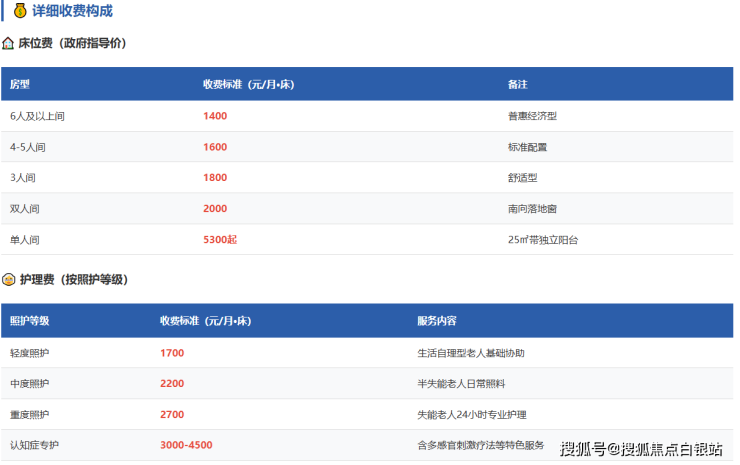Click the nursing fee 收费标准 column header
Image resolution: width=740 pixels, height=465 pixels.
[206, 321]
